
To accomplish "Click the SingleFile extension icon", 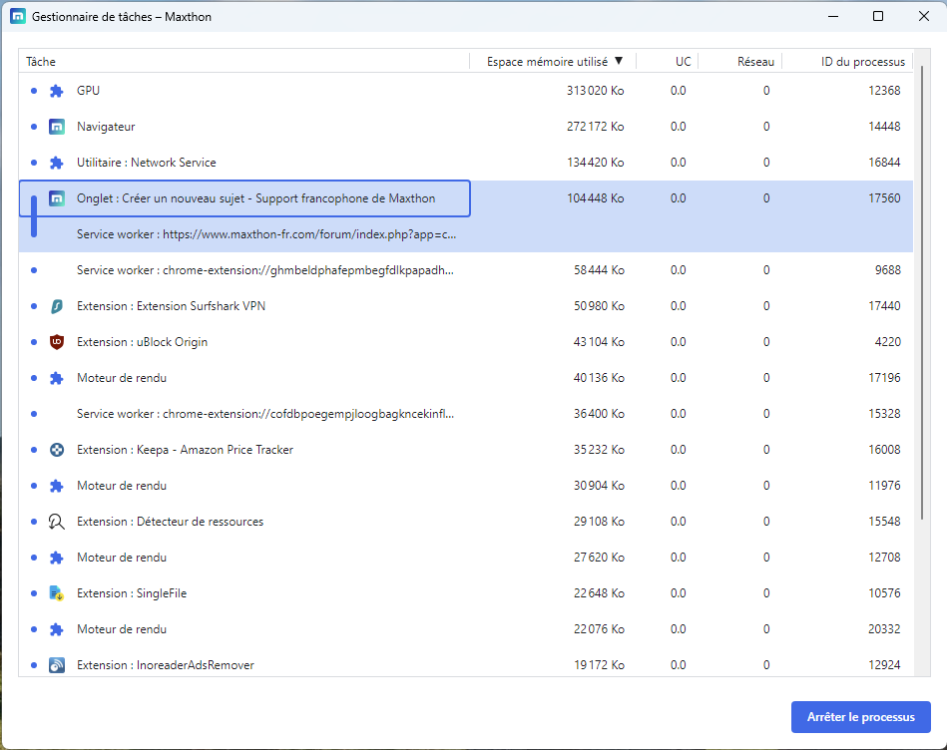I will [x=57, y=594].
